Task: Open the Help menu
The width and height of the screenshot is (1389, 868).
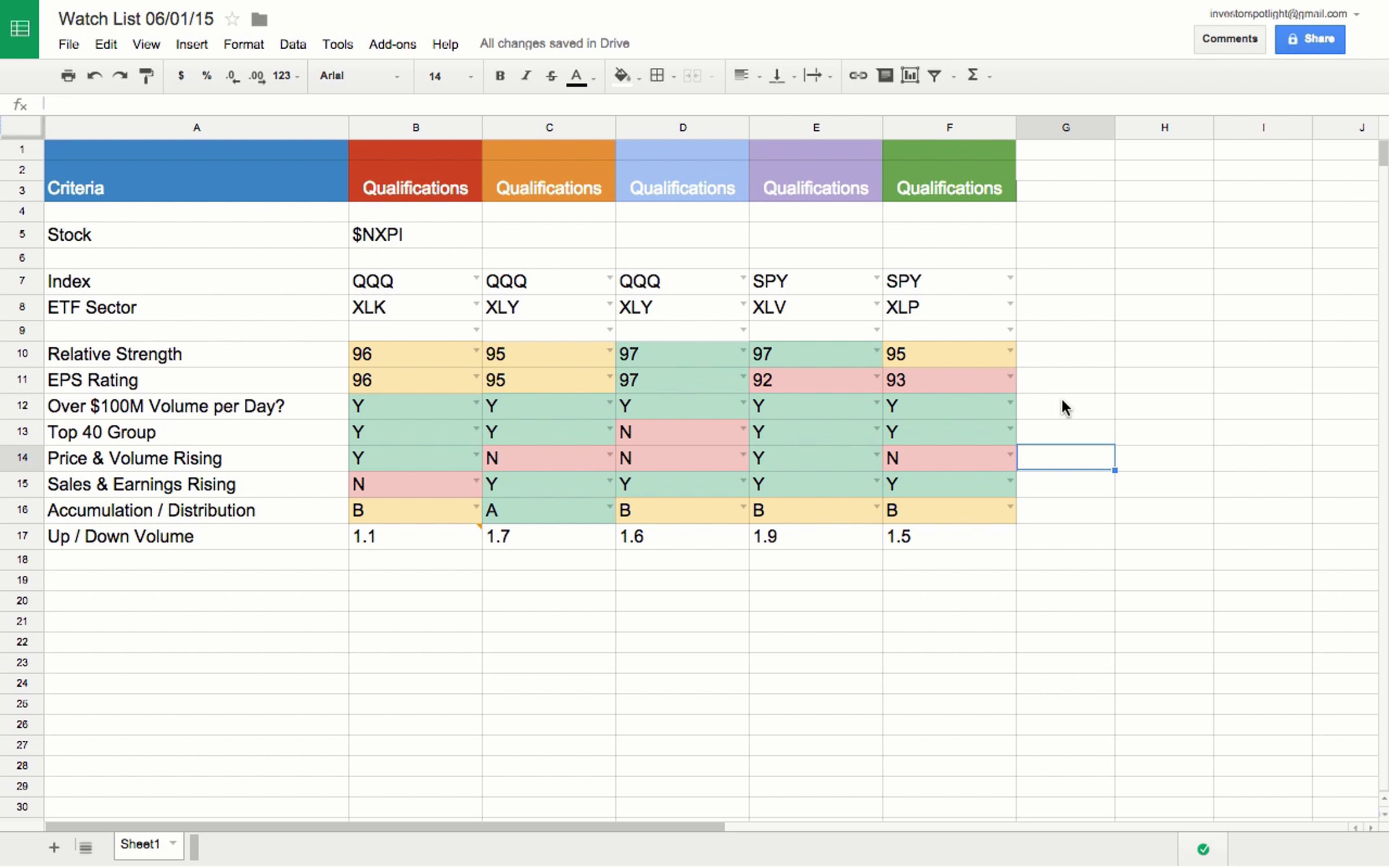Action: coord(445,44)
